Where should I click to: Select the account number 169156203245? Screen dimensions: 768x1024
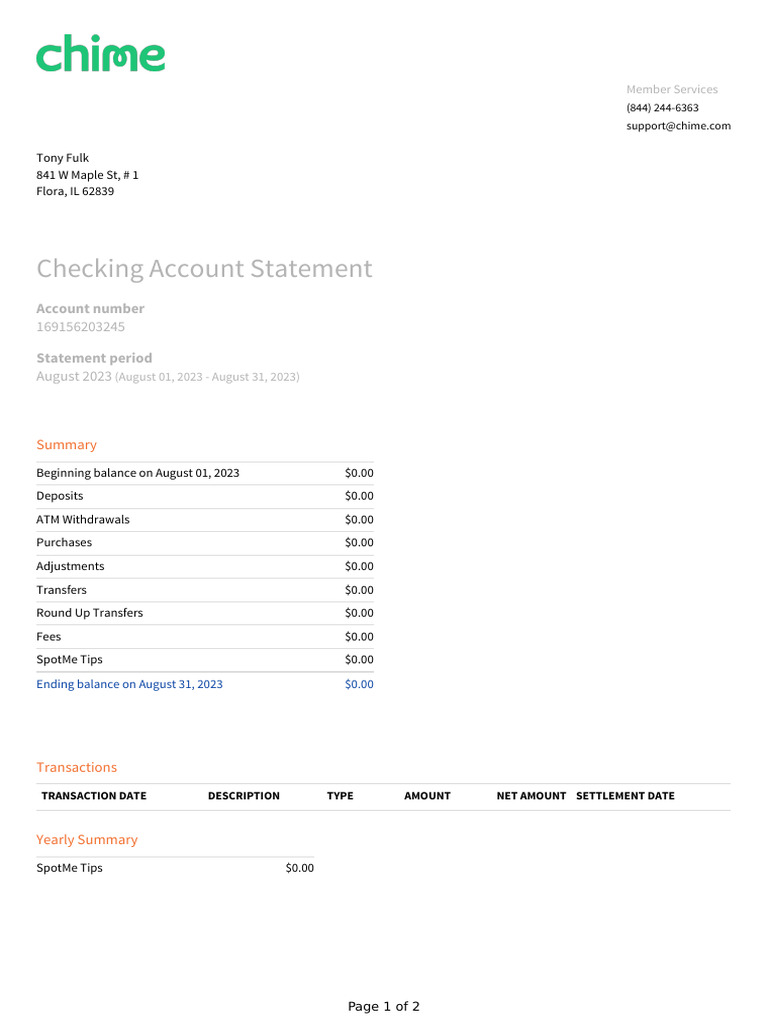81,327
